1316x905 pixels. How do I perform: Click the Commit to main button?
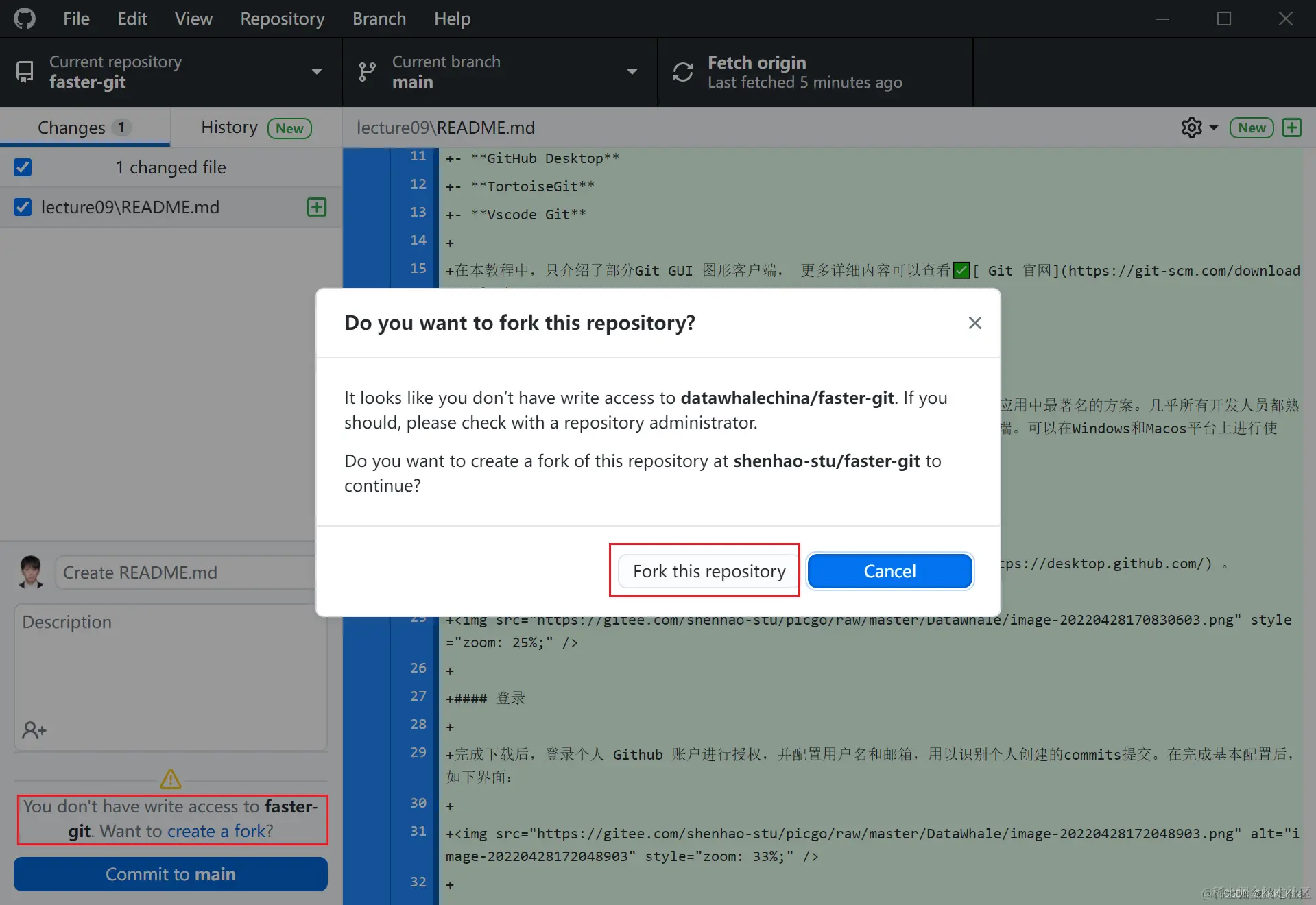tap(171, 874)
